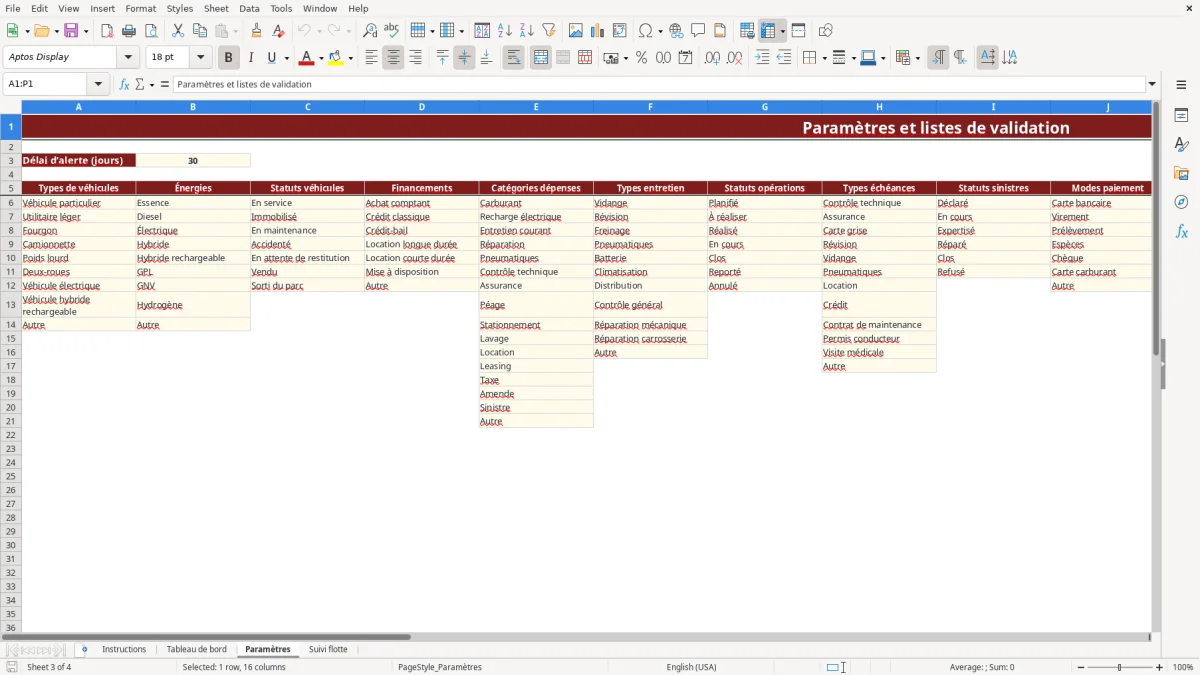
Task: Toggle Center Vertically alignment
Action: coord(464,58)
